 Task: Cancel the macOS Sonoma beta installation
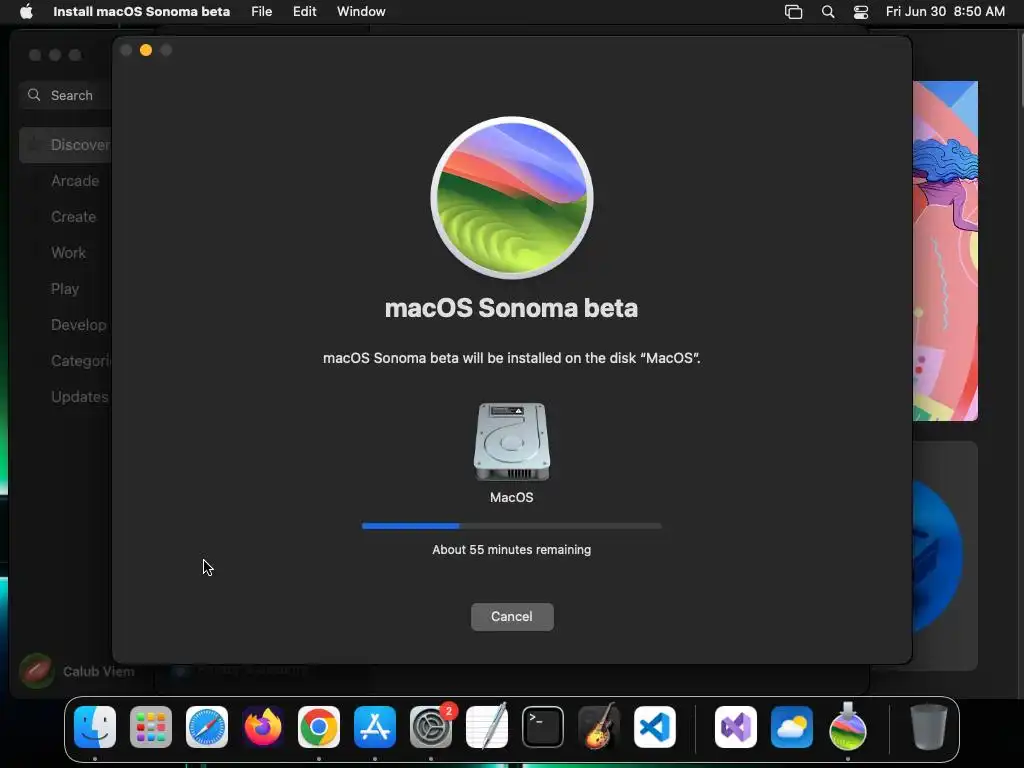(x=512, y=616)
